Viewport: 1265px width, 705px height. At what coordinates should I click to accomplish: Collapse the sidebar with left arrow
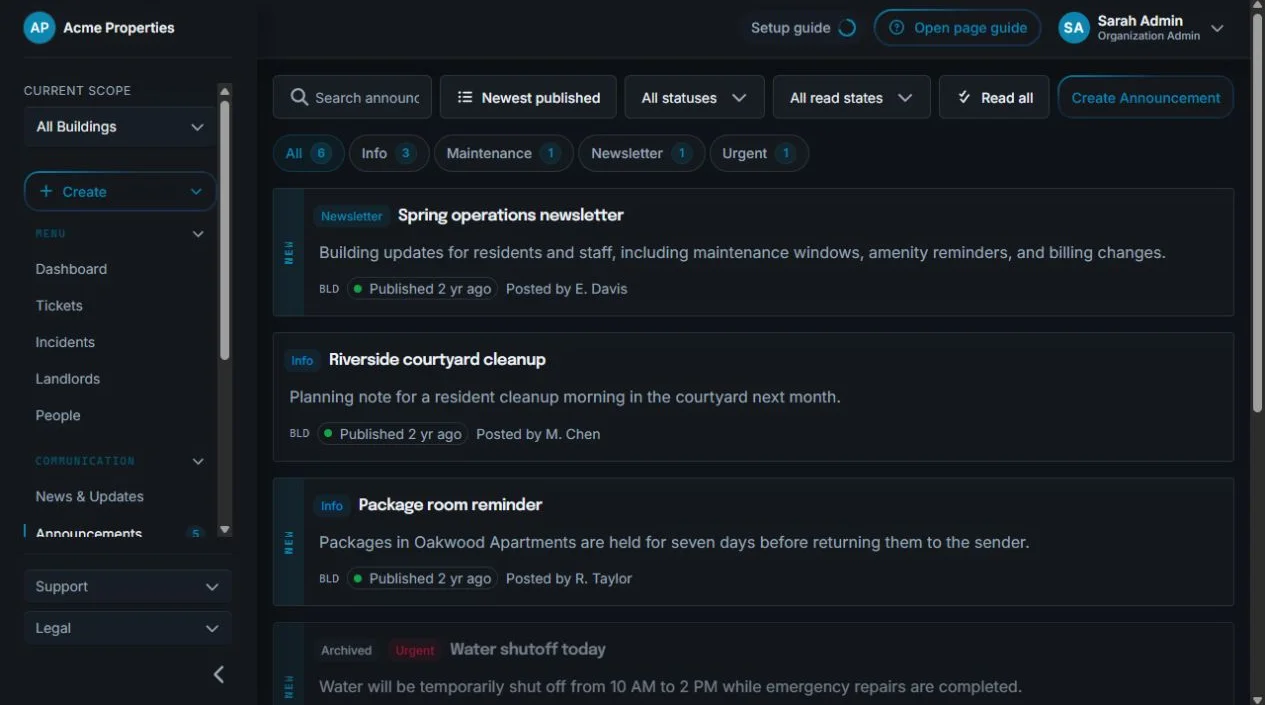coord(219,674)
